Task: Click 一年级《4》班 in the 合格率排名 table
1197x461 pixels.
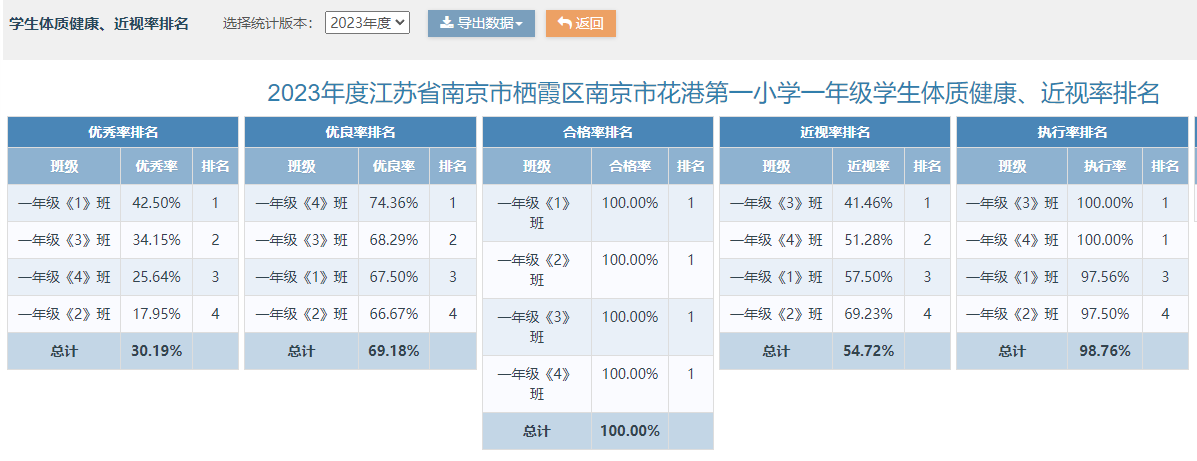Action: tap(537, 385)
